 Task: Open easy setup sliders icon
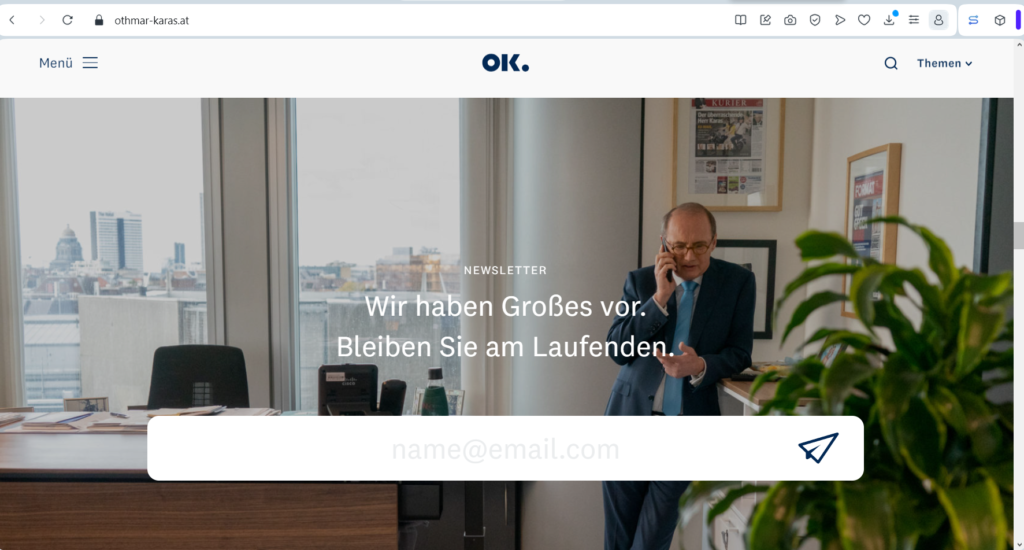click(914, 20)
